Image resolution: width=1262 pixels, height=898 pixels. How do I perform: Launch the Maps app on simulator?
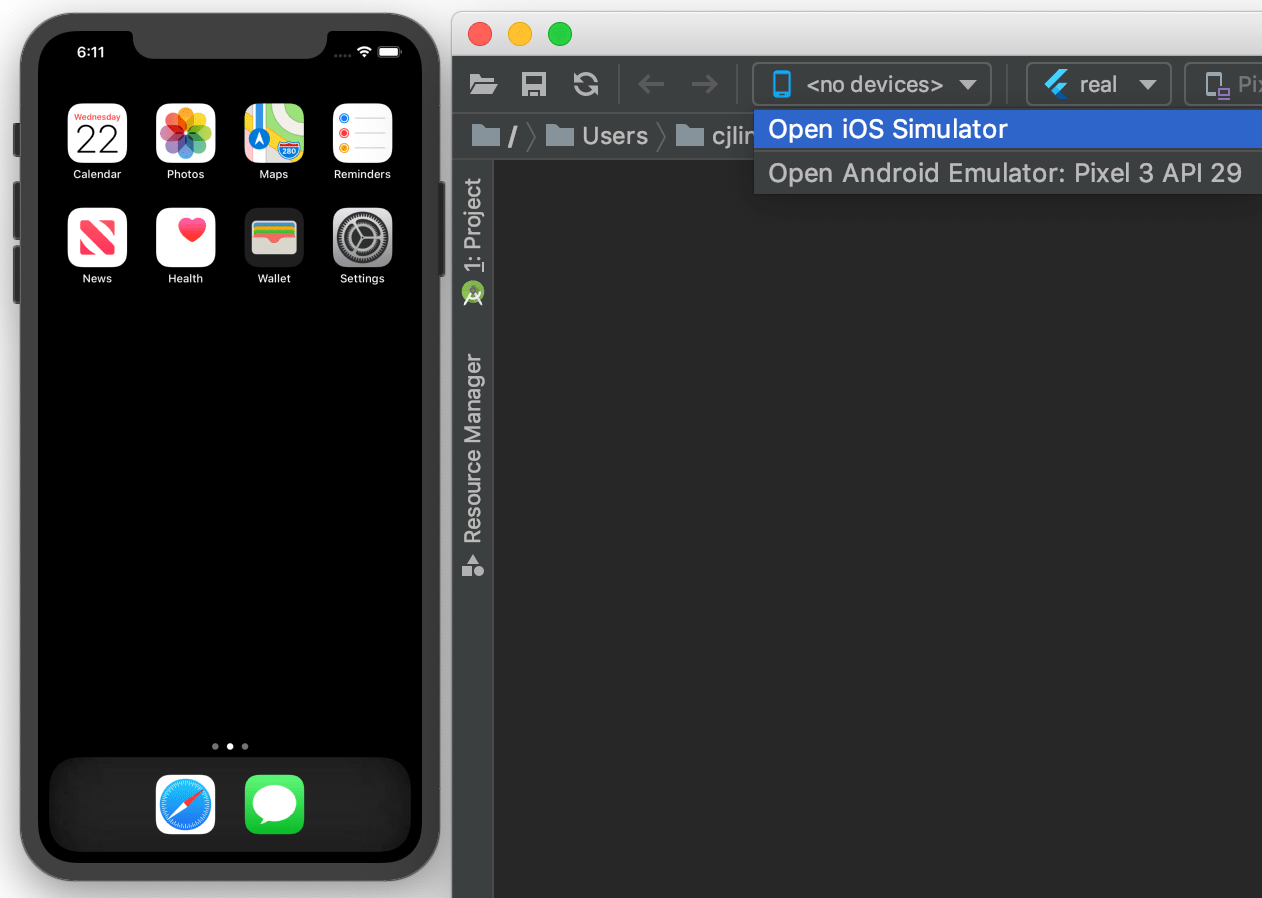(x=274, y=133)
